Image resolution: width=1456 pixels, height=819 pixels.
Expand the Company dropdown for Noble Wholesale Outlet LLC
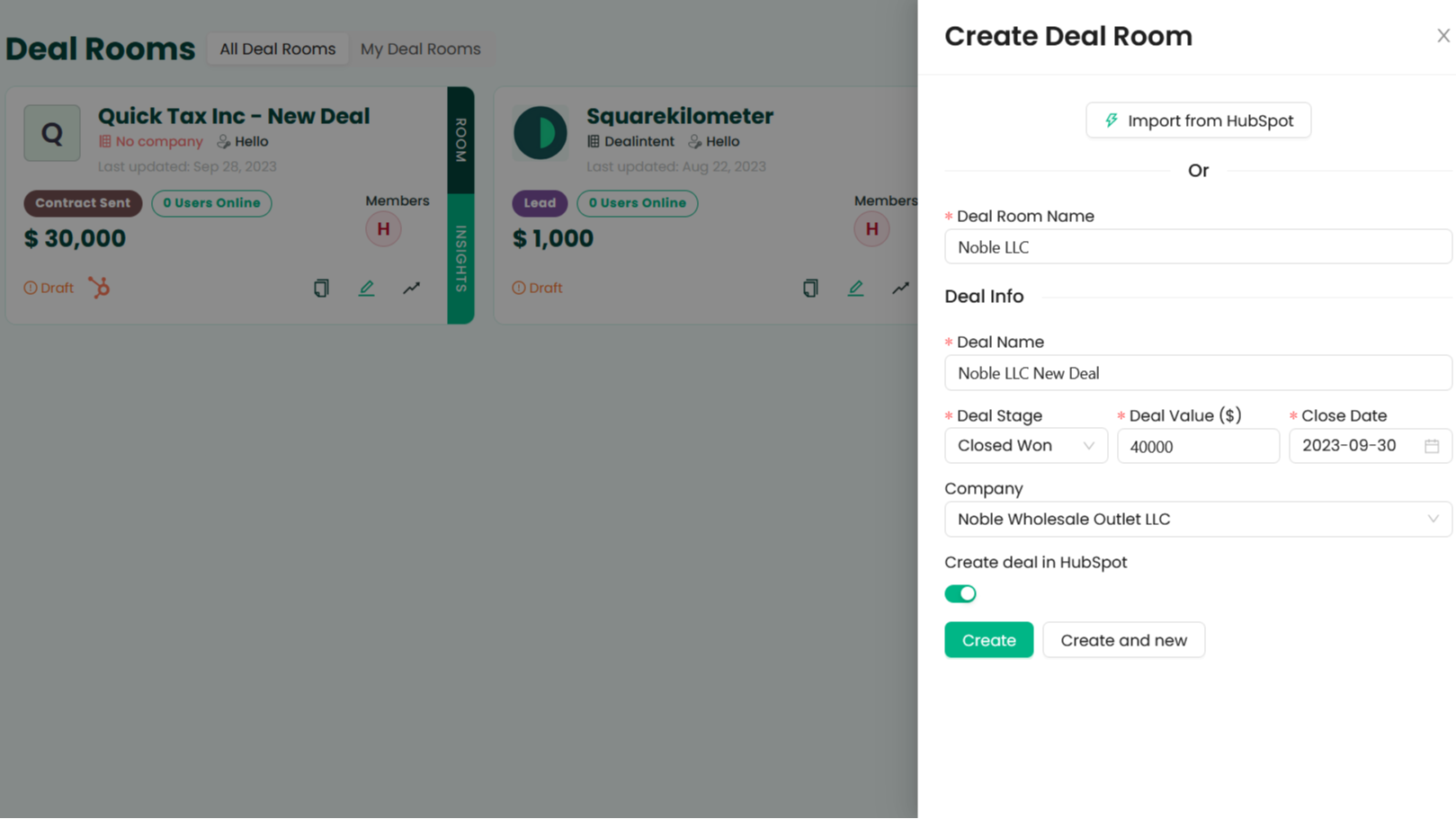(1197, 519)
